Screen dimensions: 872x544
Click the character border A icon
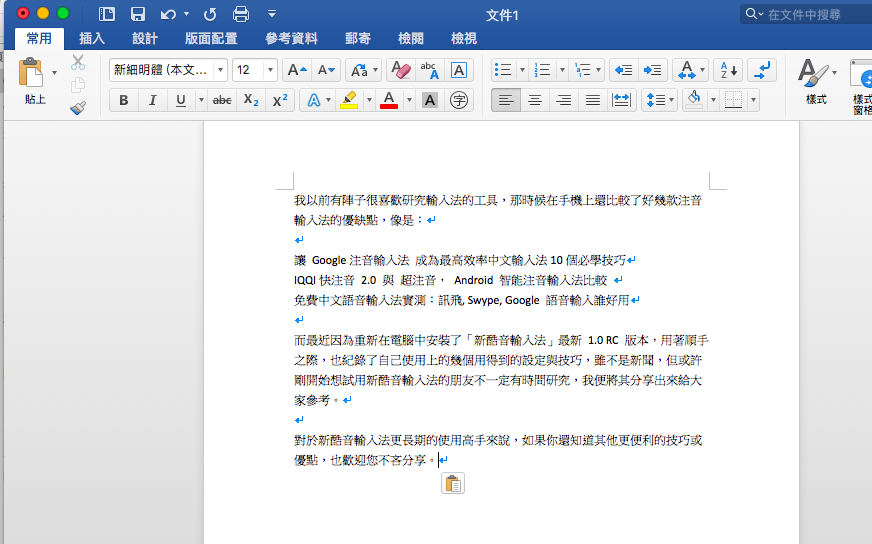point(459,70)
